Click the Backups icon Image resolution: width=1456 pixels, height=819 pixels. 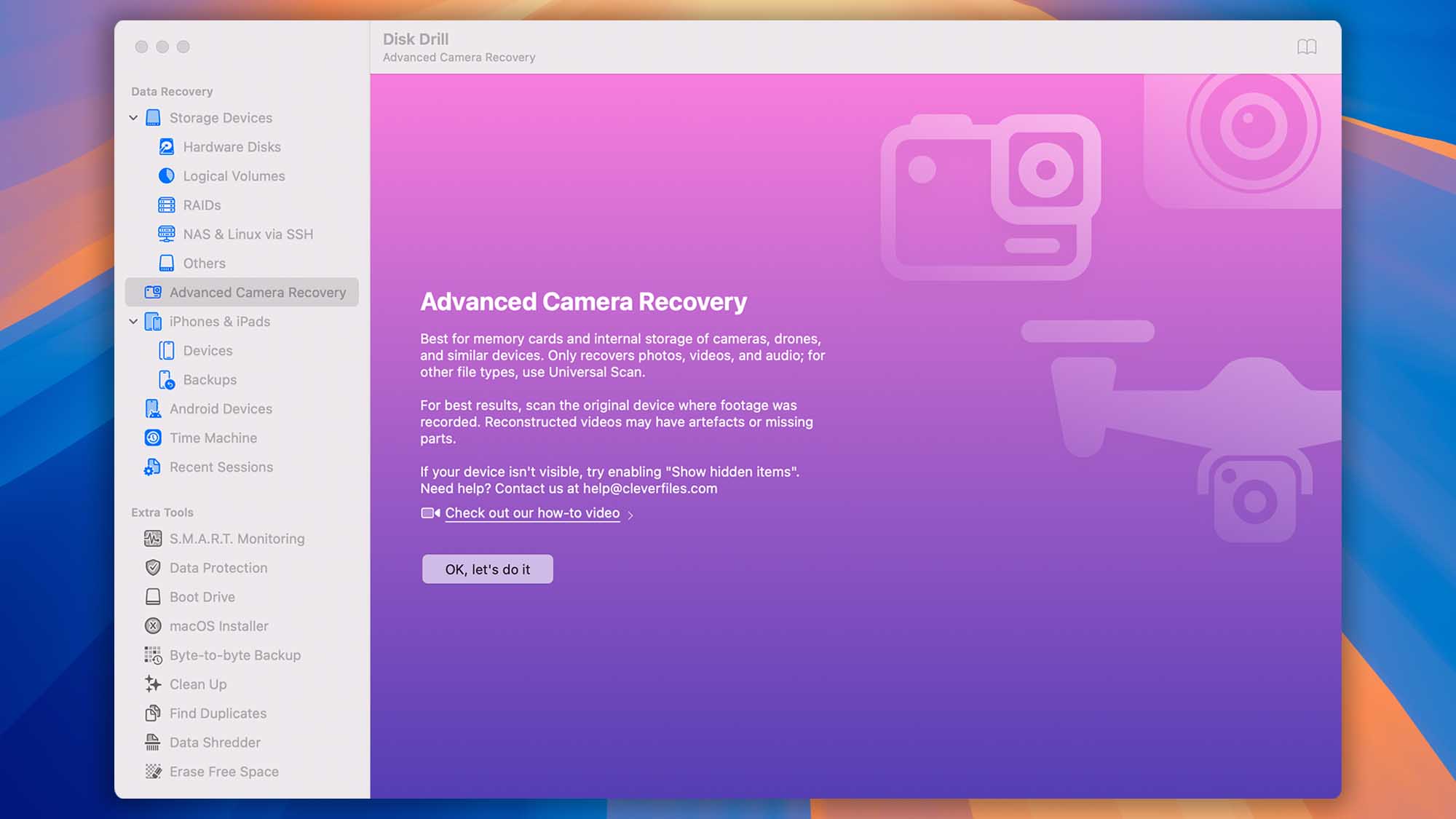(167, 380)
